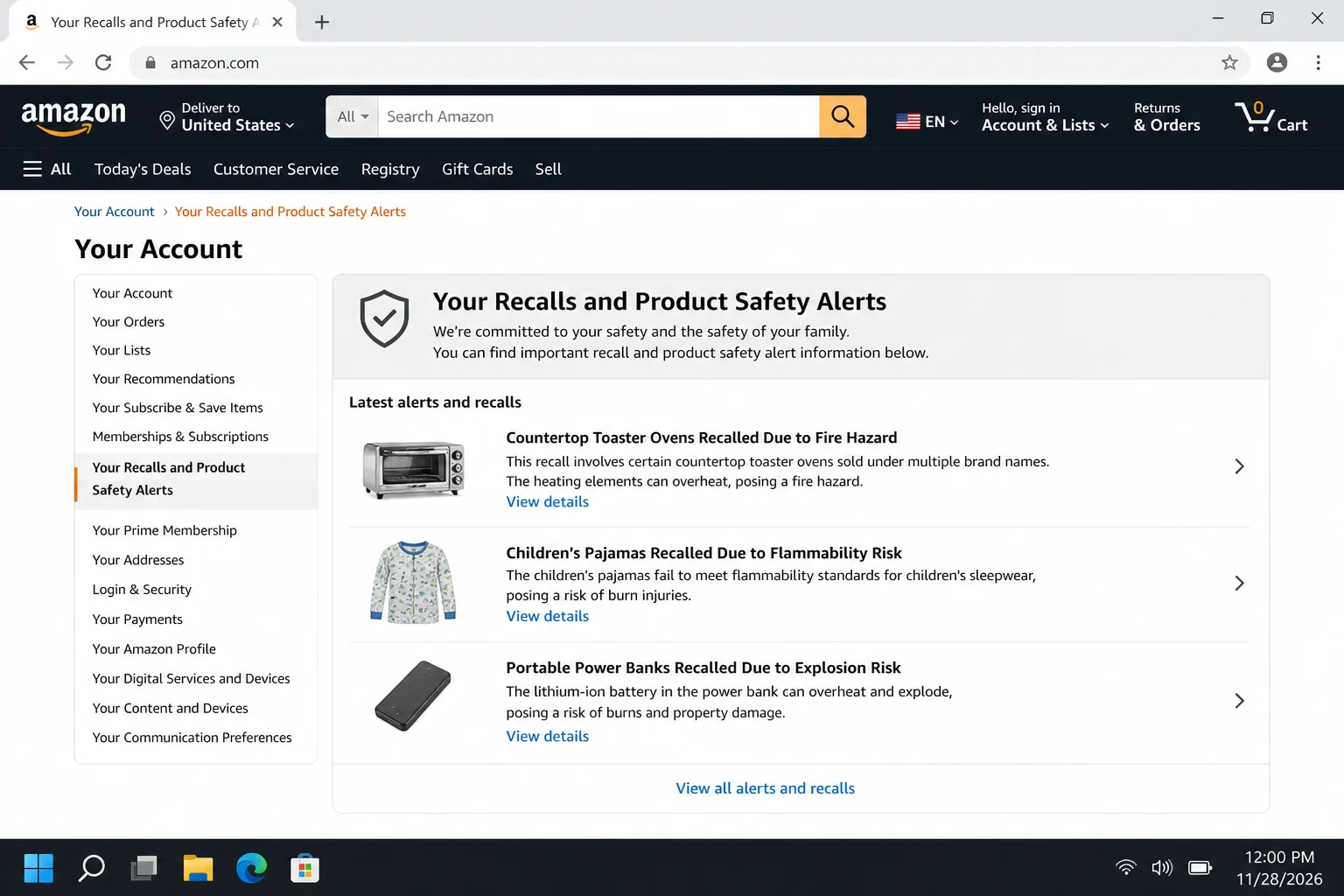
Task: Click inside the Search Amazon field
Action: [598, 116]
